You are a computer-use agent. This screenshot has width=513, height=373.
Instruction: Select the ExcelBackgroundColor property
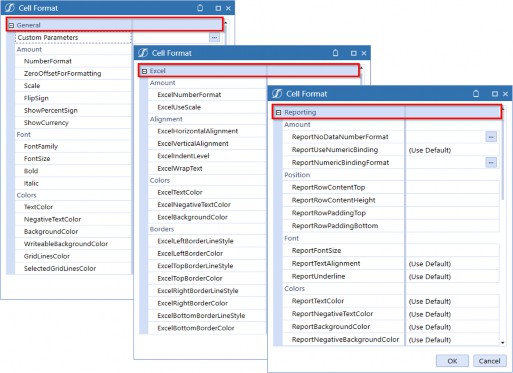pyautogui.click(x=193, y=217)
